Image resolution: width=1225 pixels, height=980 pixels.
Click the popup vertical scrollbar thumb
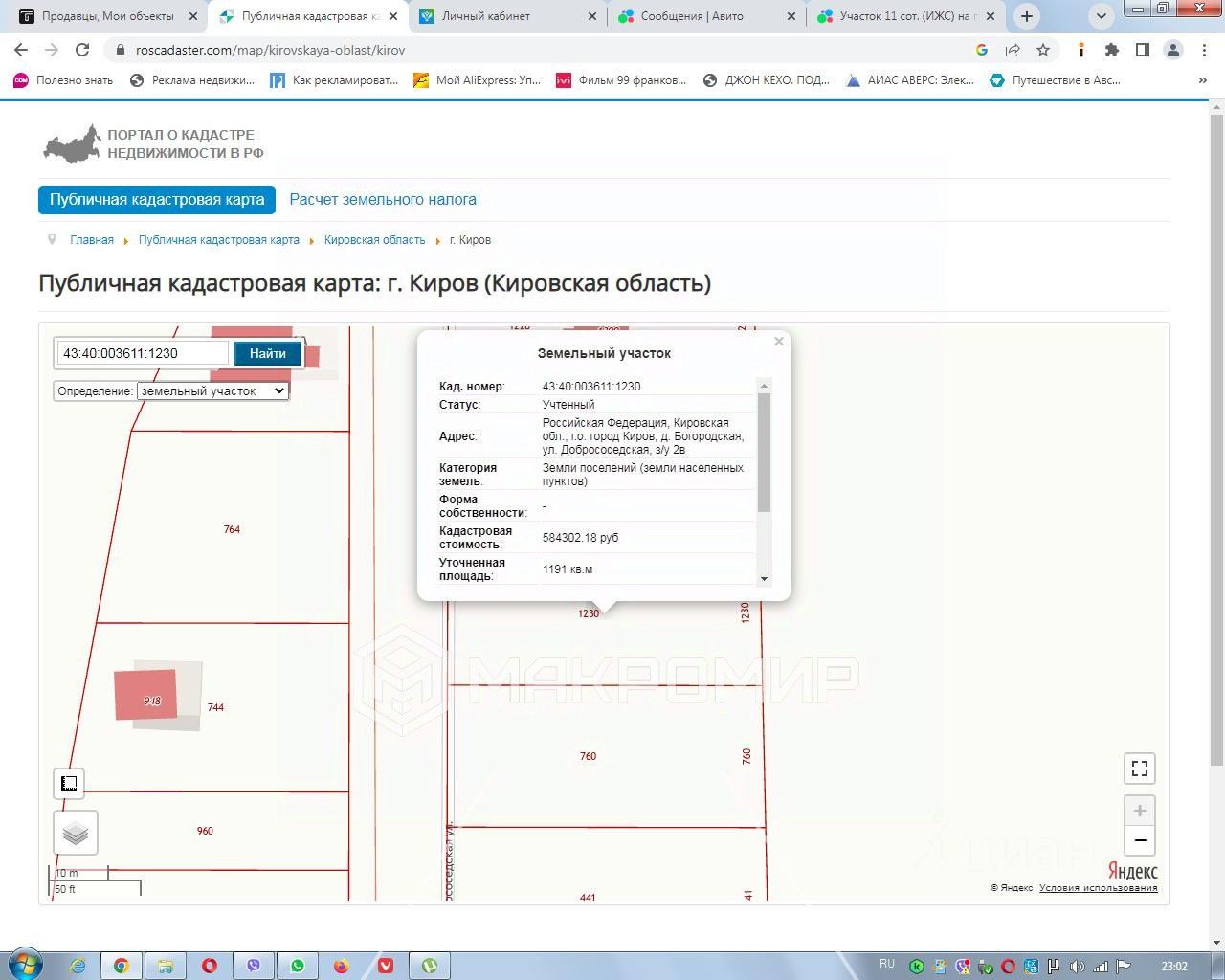click(x=764, y=452)
